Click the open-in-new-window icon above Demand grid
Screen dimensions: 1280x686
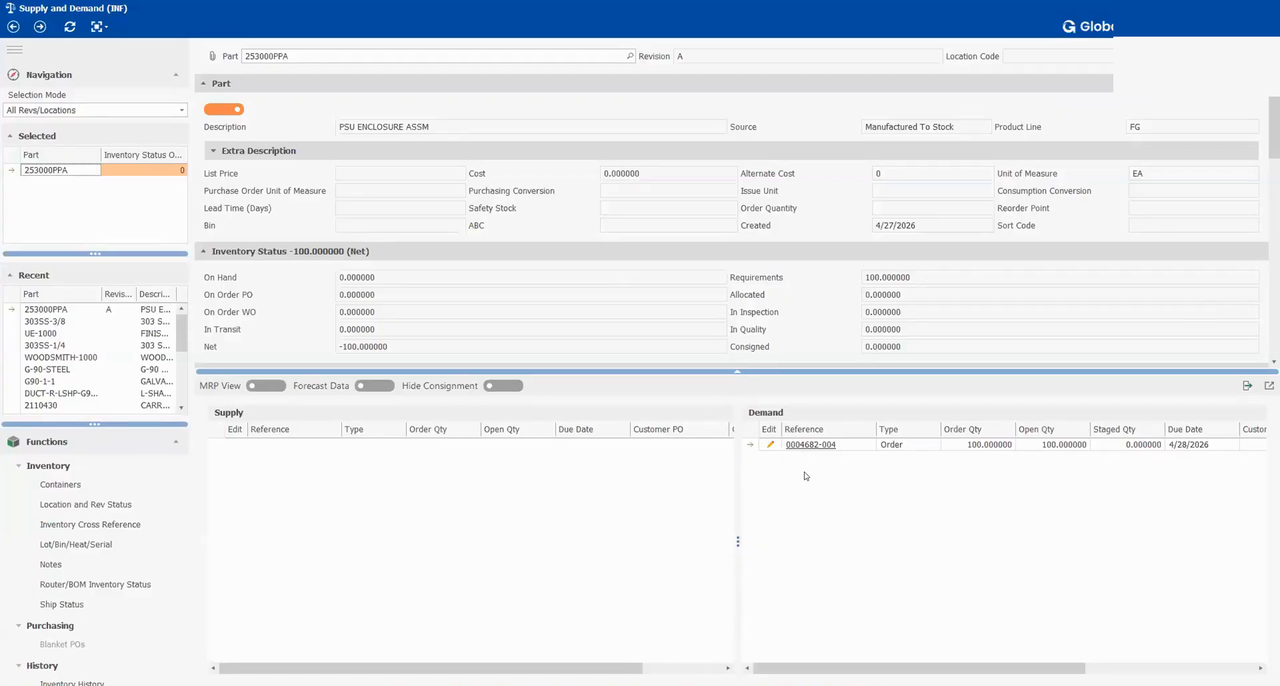(x=1269, y=386)
